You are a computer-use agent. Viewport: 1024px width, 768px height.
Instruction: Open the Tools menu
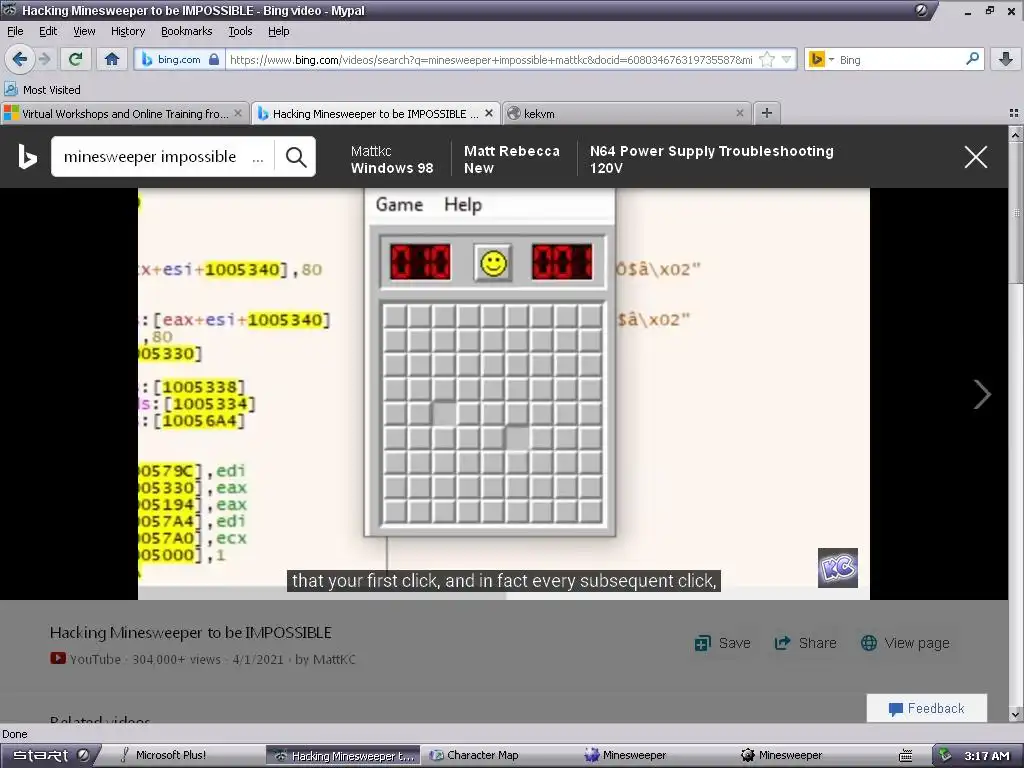[240, 31]
